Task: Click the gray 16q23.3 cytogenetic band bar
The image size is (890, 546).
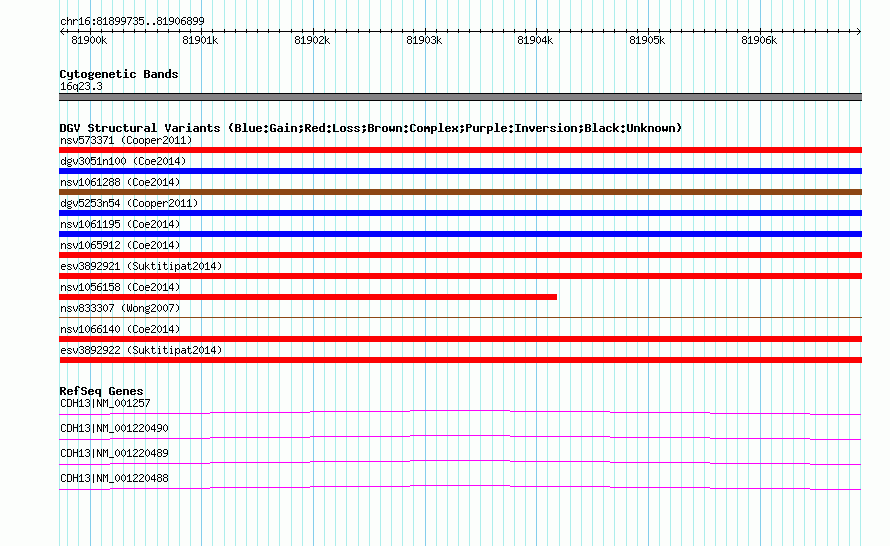Action: (460, 97)
